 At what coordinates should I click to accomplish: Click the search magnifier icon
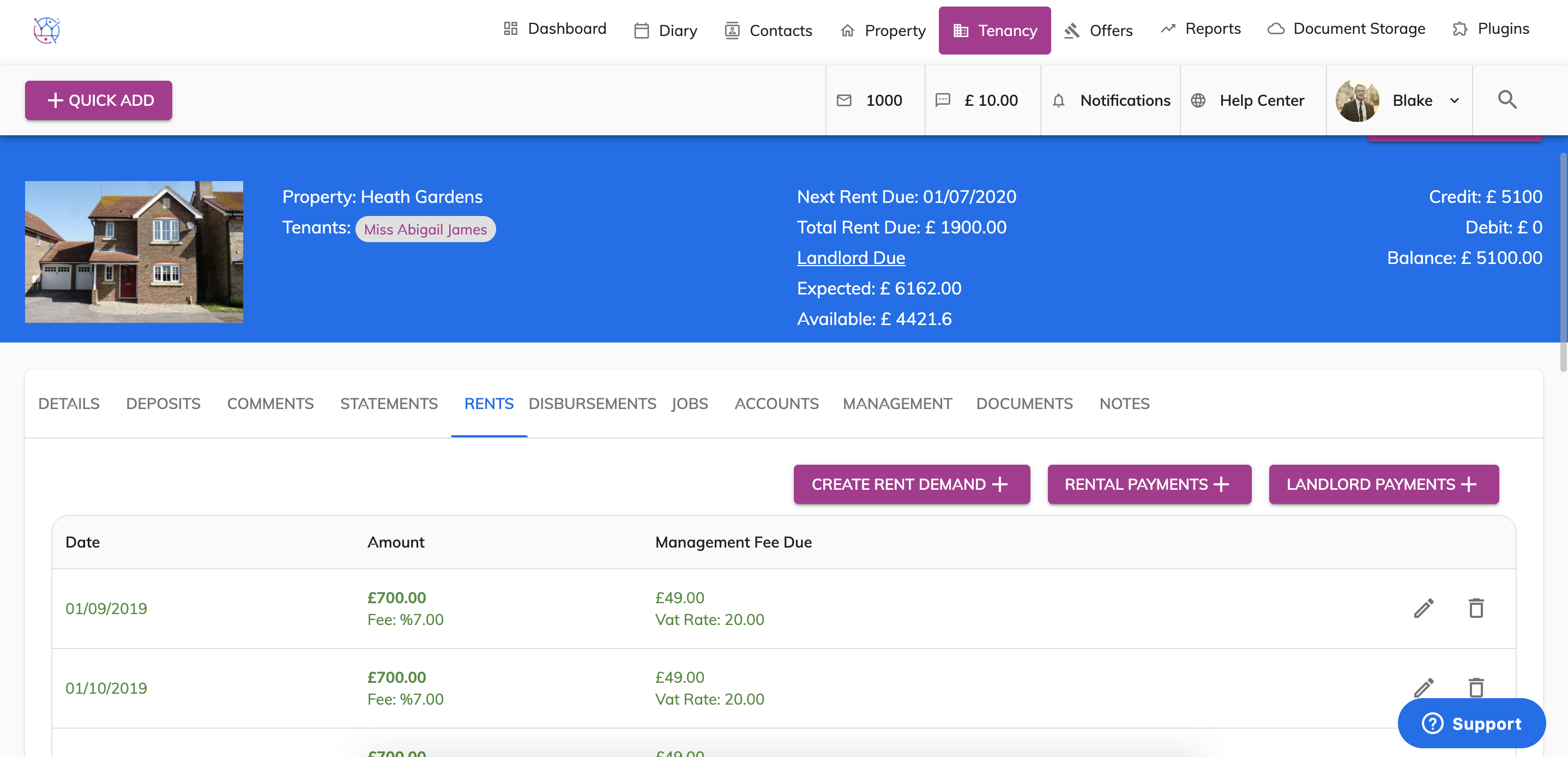1506,100
